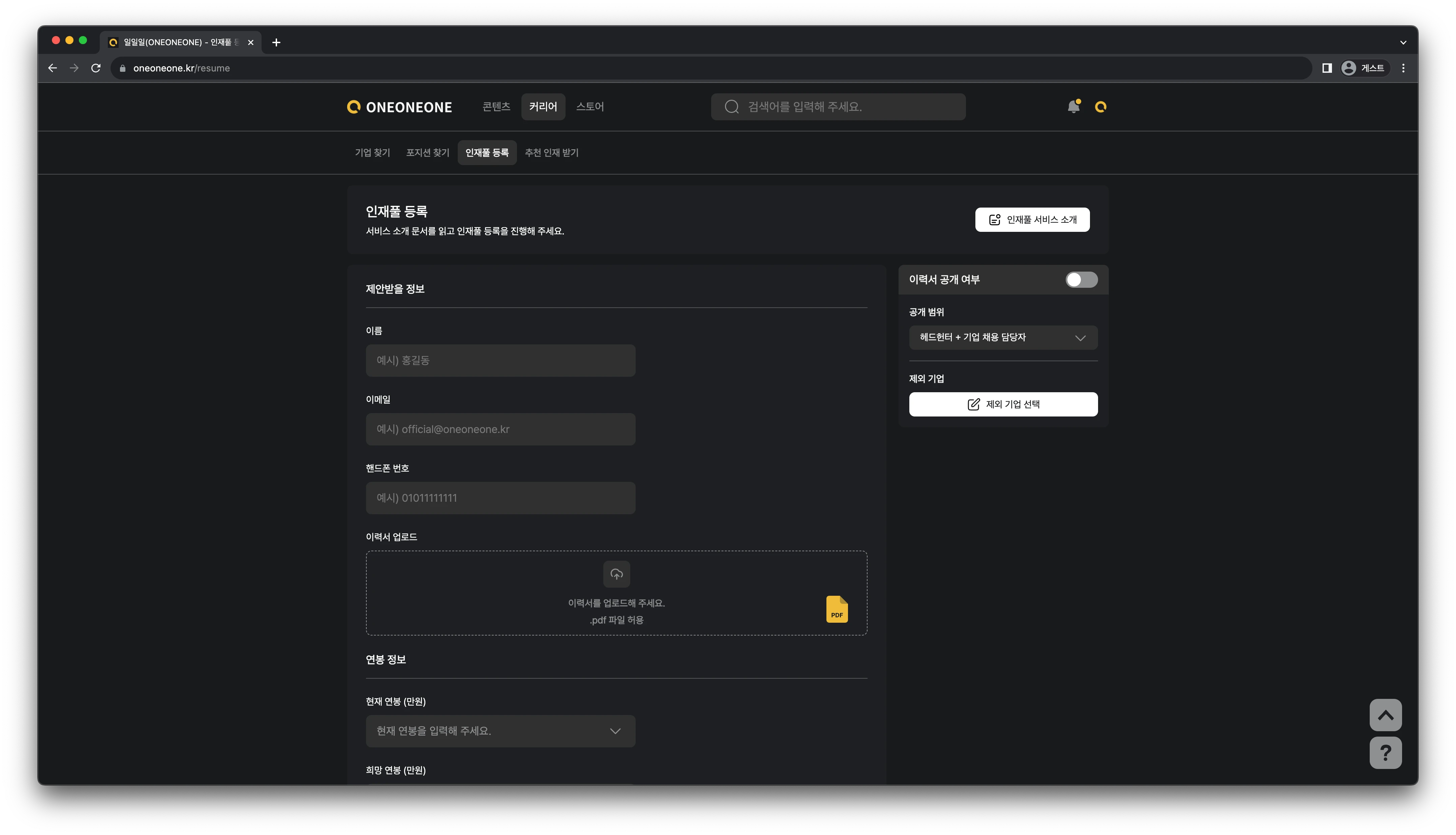
Task: Open the question mark help button
Action: (x=1385, y=752)
